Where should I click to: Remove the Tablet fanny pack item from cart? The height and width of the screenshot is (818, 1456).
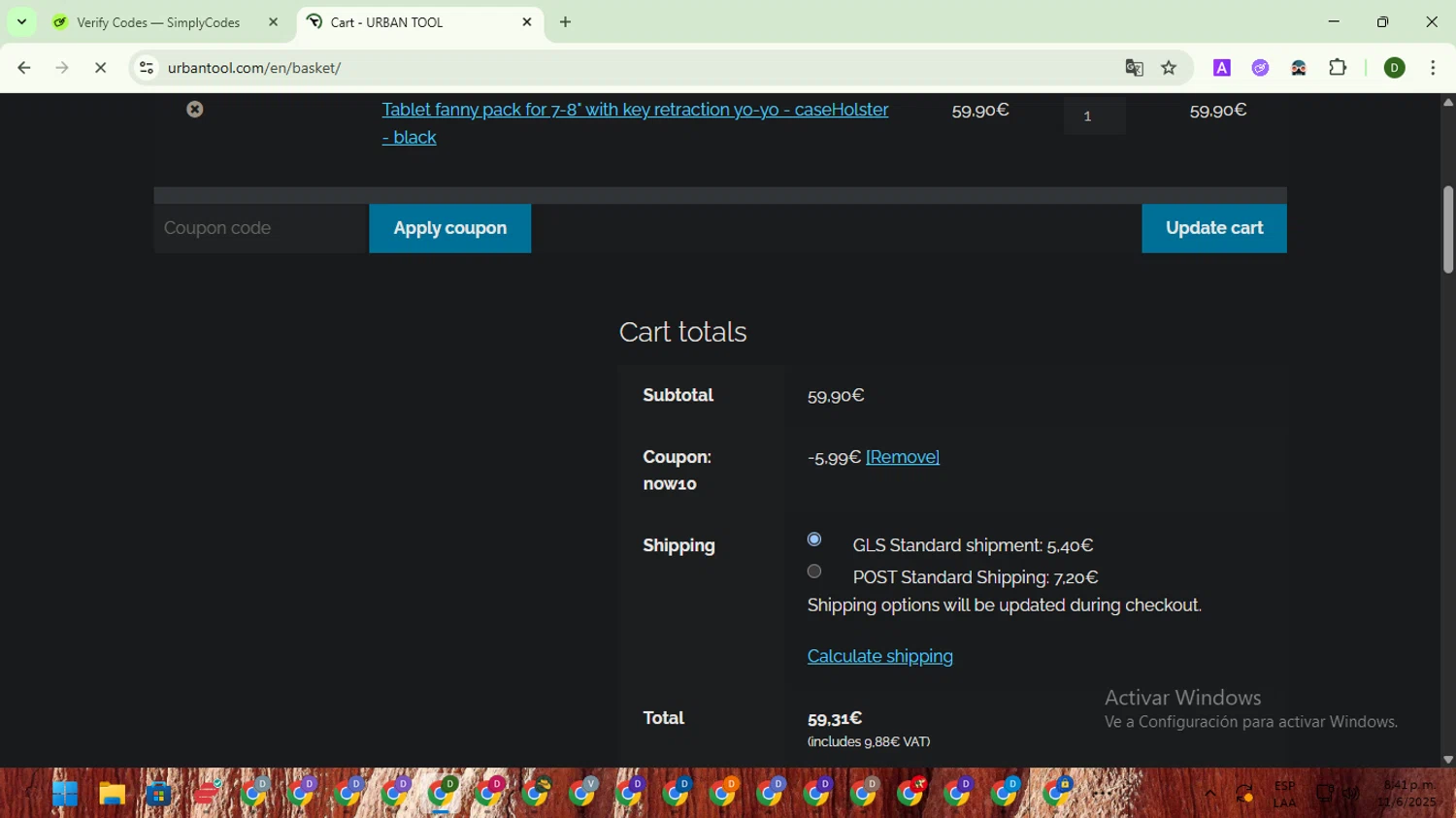click(x=195, y=110)
